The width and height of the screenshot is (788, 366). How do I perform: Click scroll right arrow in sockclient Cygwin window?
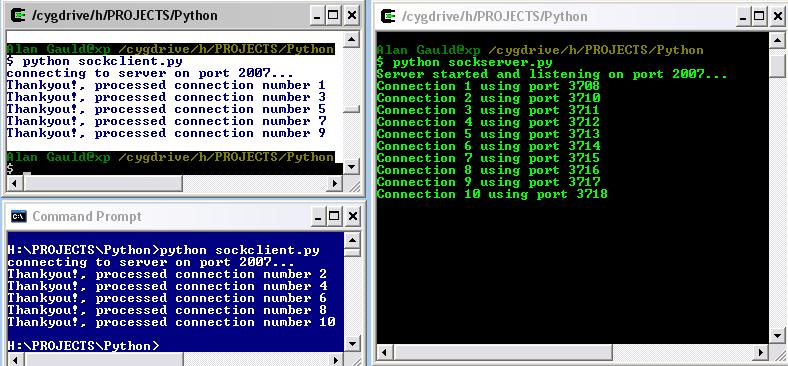(x=335, y=184)
